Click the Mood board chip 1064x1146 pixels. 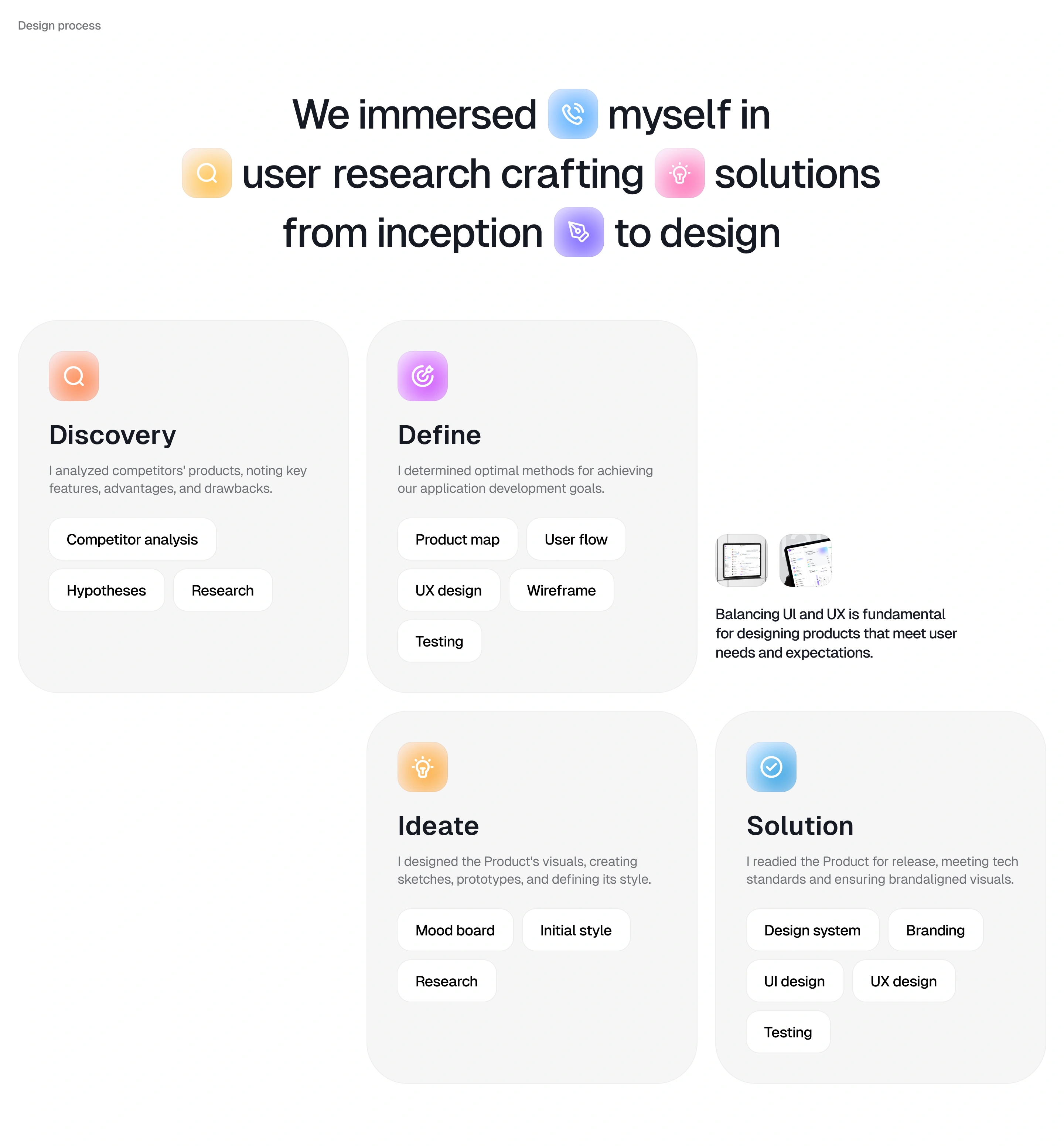click(455, 931)
